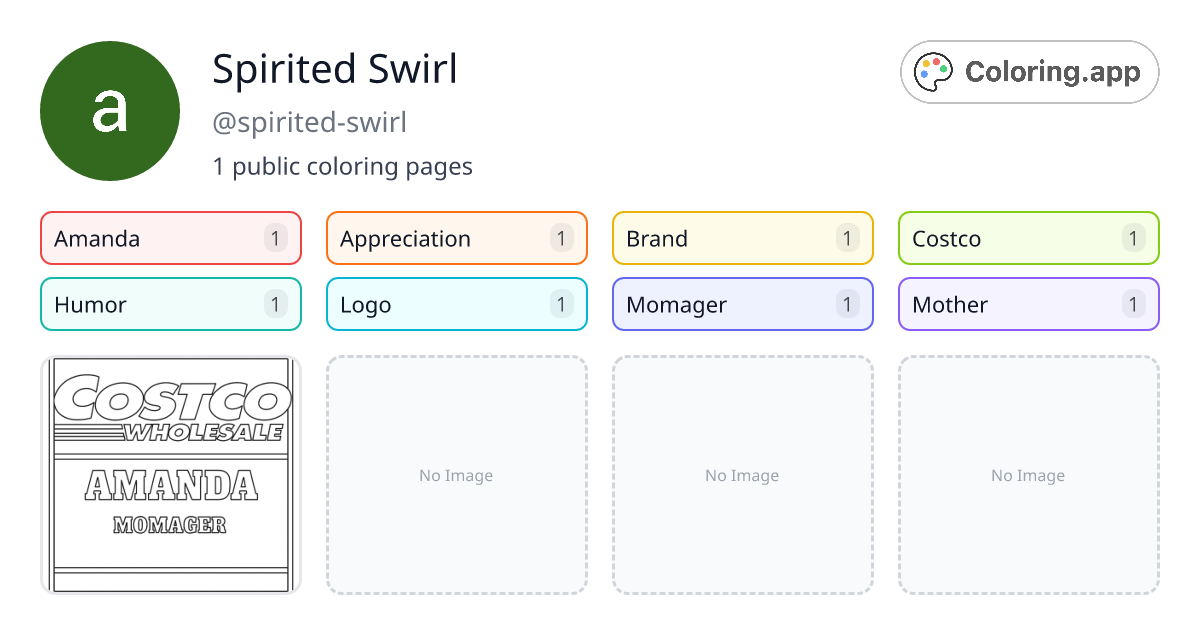Click the @spirited-swirl username handle
Image resolution: width=1200 pixels, height=630 pixels.
pyautogui.click(x=310, y=123)
